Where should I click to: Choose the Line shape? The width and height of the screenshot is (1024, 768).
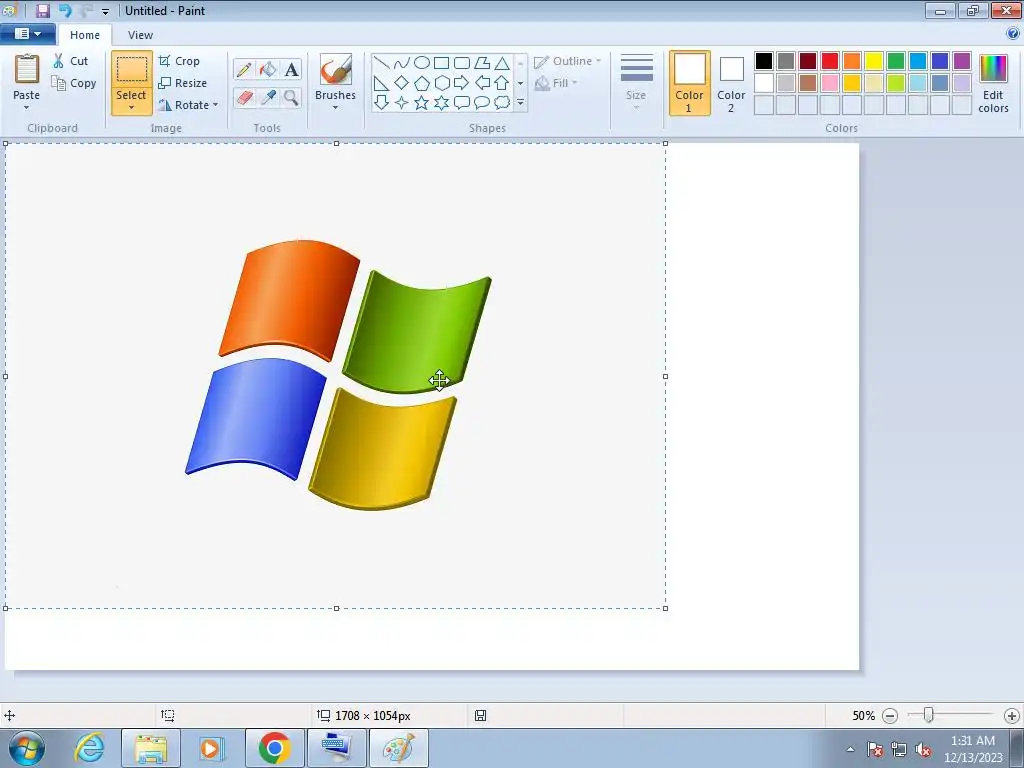pos(381,63)
